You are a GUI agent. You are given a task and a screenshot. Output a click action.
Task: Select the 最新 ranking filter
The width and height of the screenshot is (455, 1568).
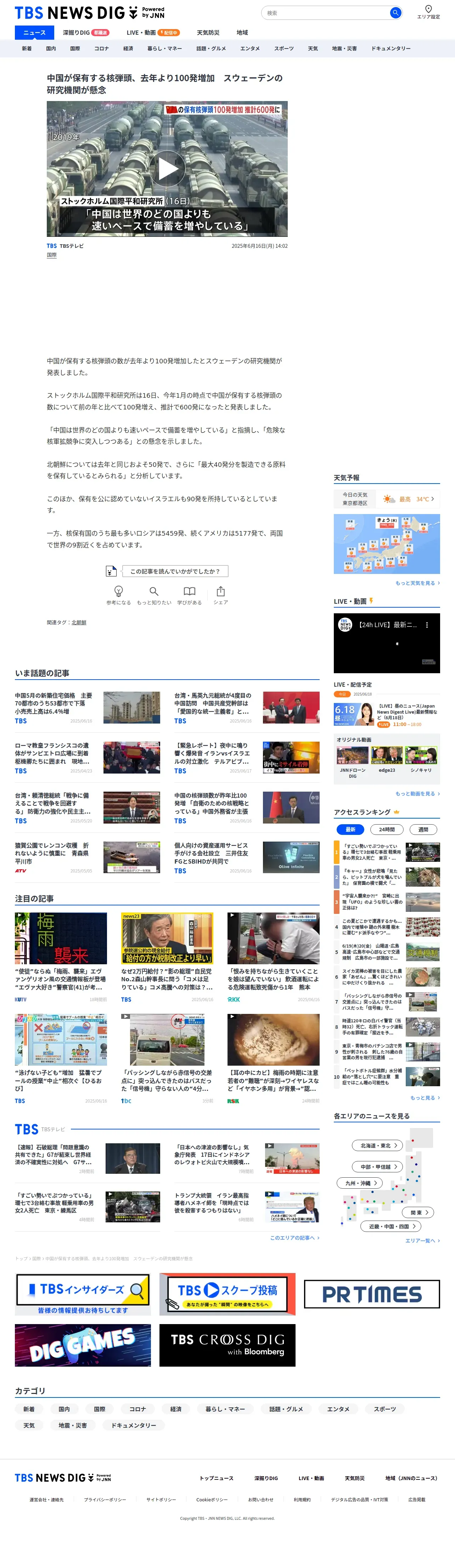350,829
